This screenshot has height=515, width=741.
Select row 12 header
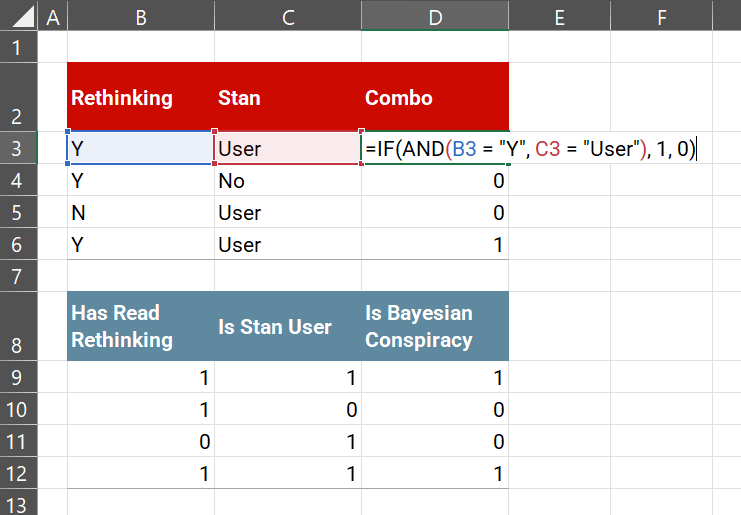coord(18,473)
